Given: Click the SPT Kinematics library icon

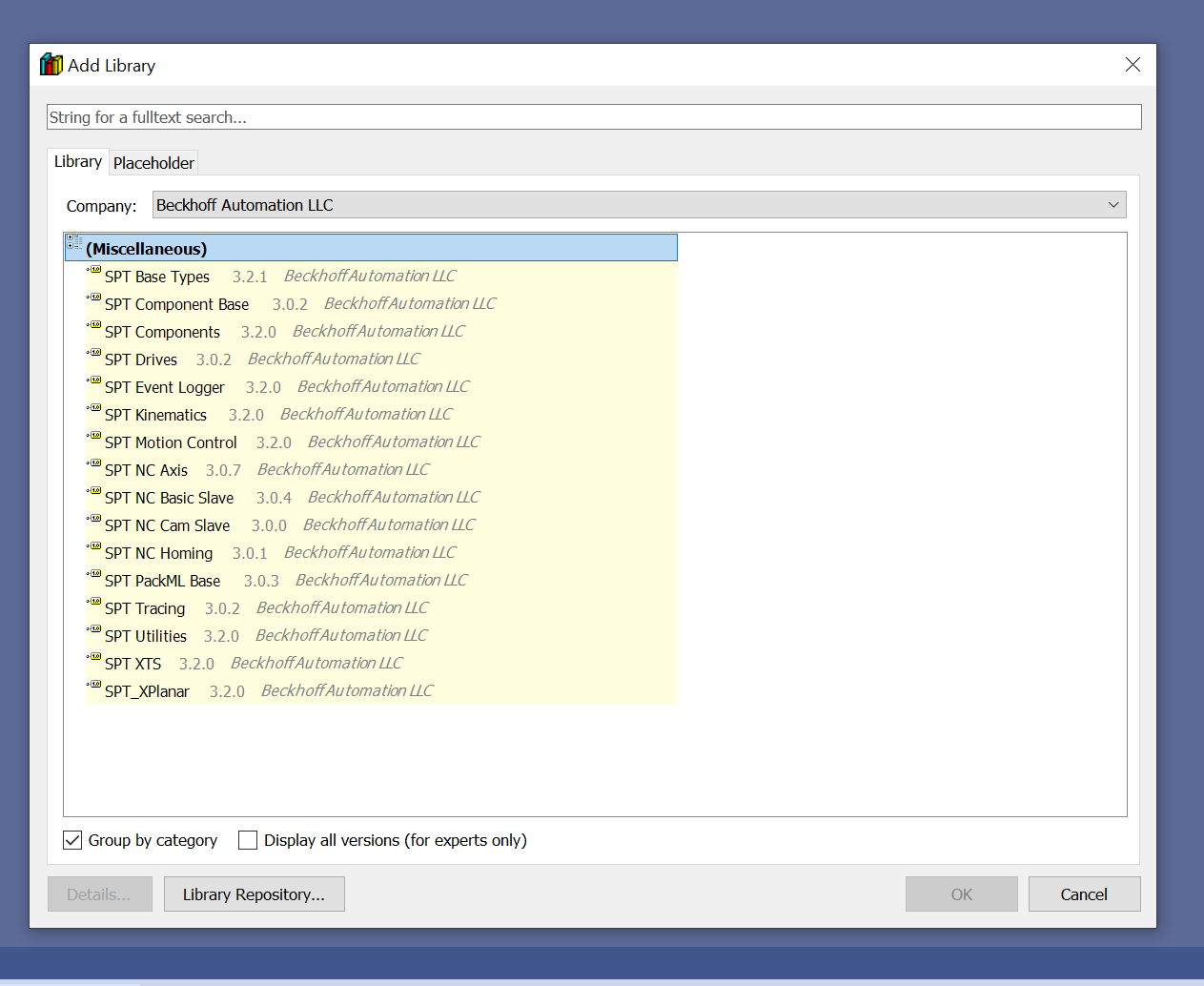Looking at the screenshot, I should point(94,409).
